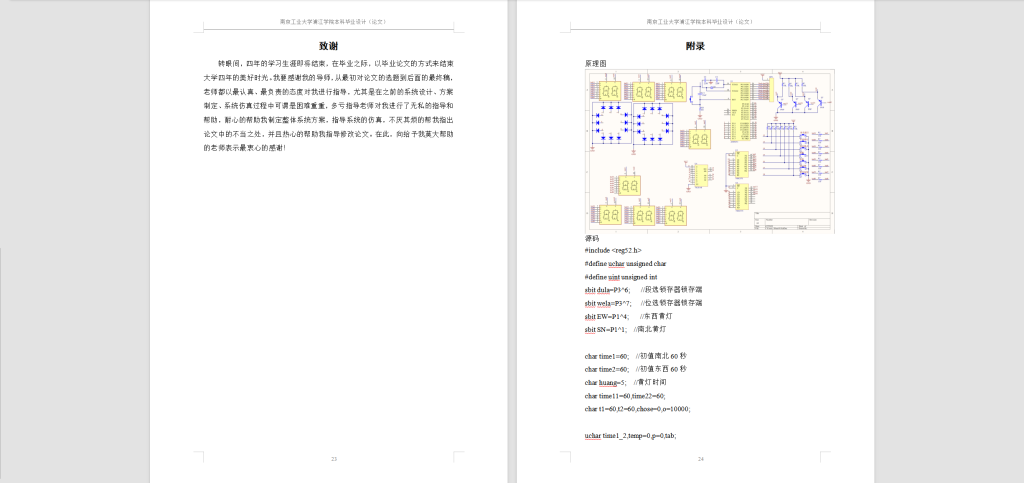Click the line starting char t1=60,t2=60

[x=637, y=409]
